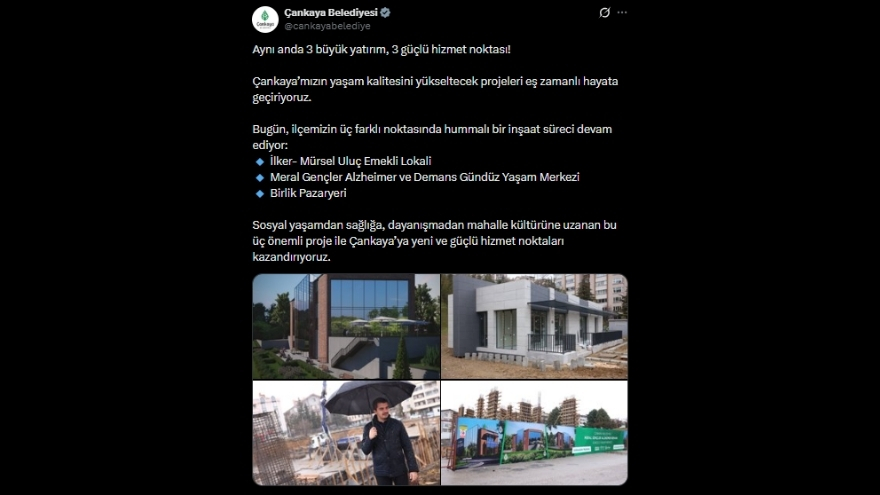Click diamond bullet beside Birlik Pazaryeri

pyautogui.click(x=260, y=194)
